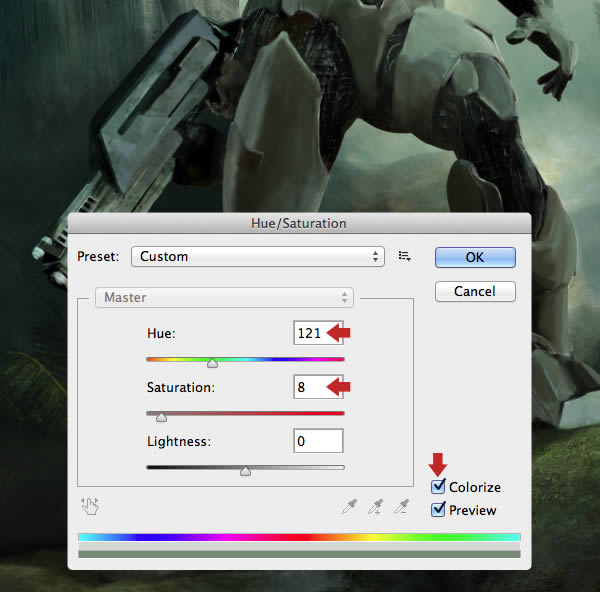The height and width of the screenshot is (592, 600).
Task: Click the Hue value field showing 121
Action: point(318,333)
